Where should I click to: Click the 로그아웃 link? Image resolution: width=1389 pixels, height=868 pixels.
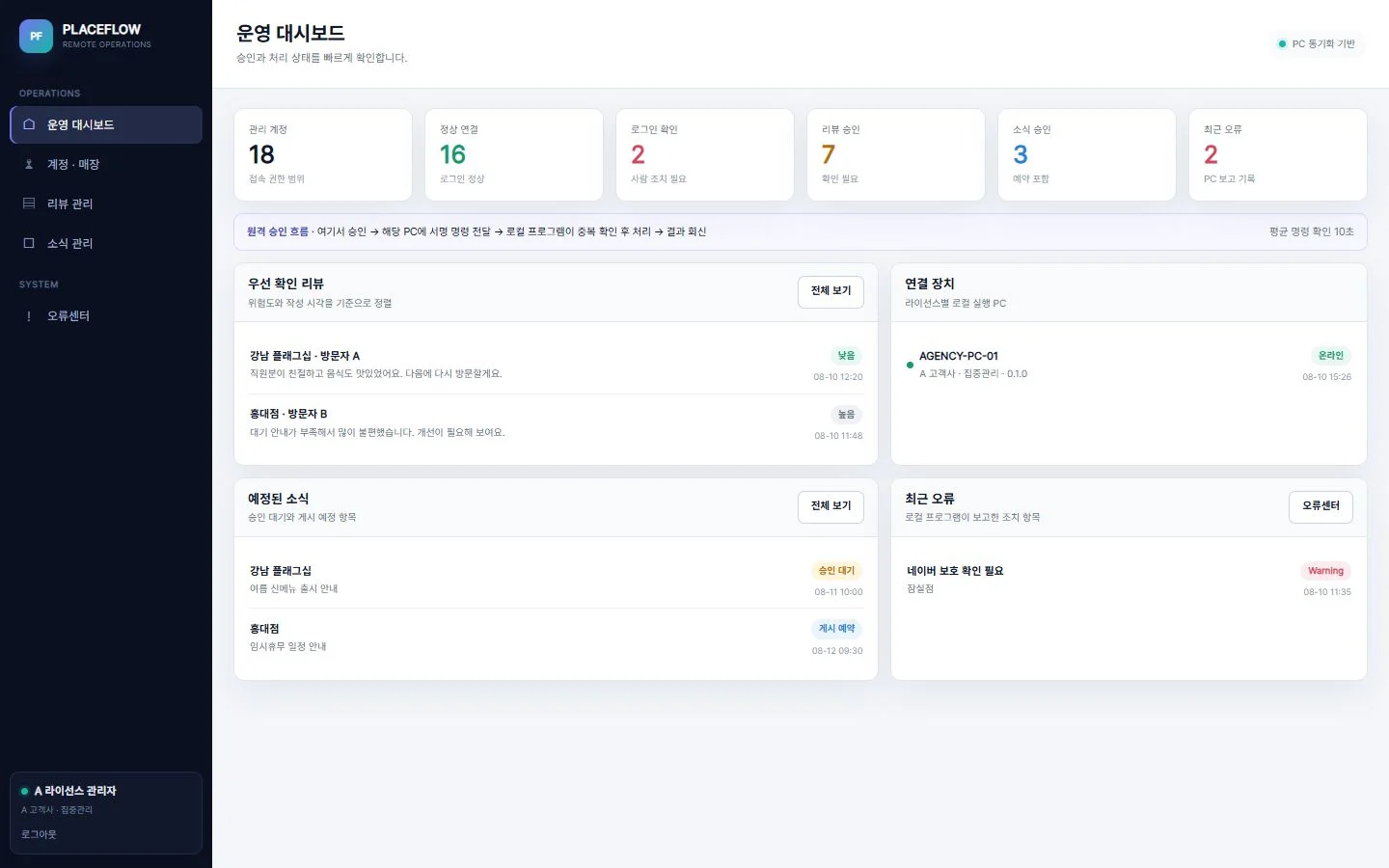tap(39, 834)
